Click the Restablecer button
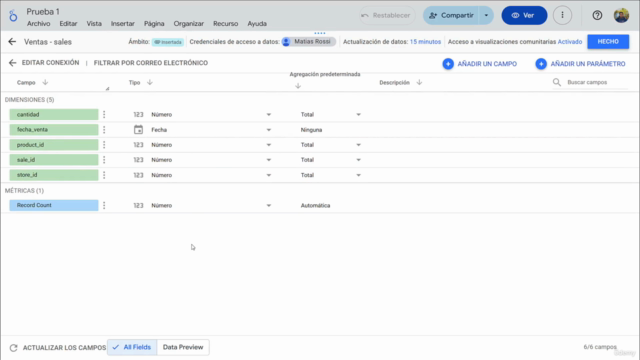Viewport: 640px width, 360px height. pos(387,16)
